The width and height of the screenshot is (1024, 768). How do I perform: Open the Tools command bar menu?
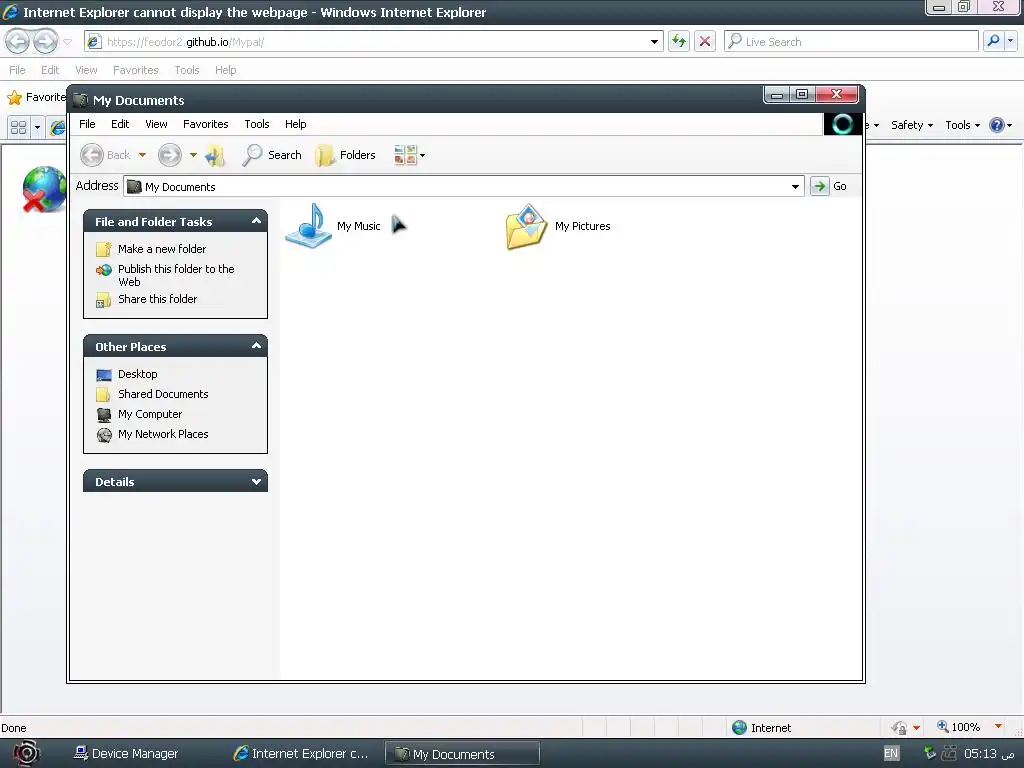pos(963,125)
